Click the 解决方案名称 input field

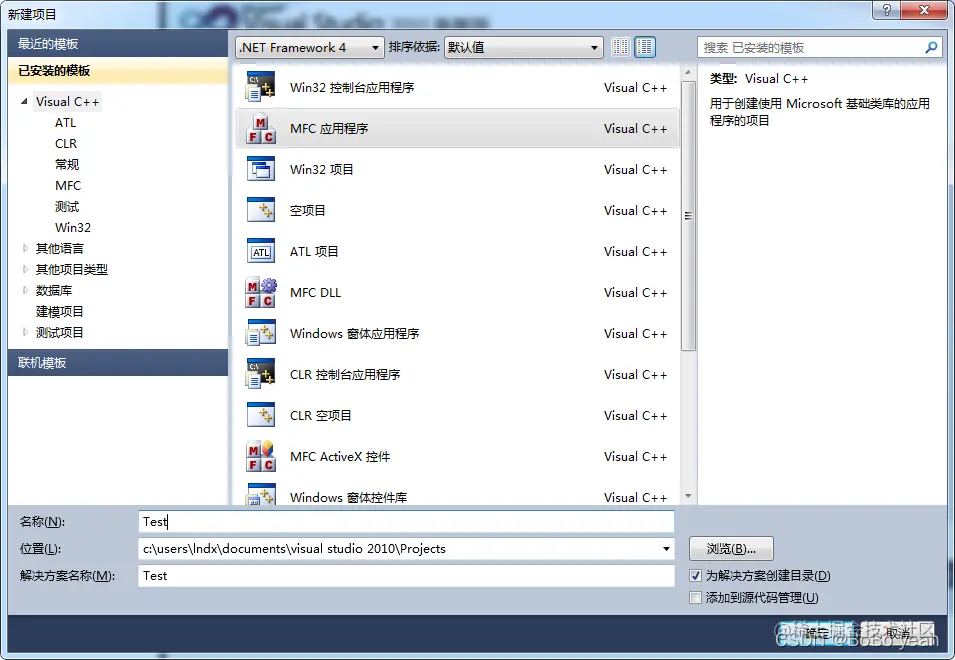pos(406,575)
